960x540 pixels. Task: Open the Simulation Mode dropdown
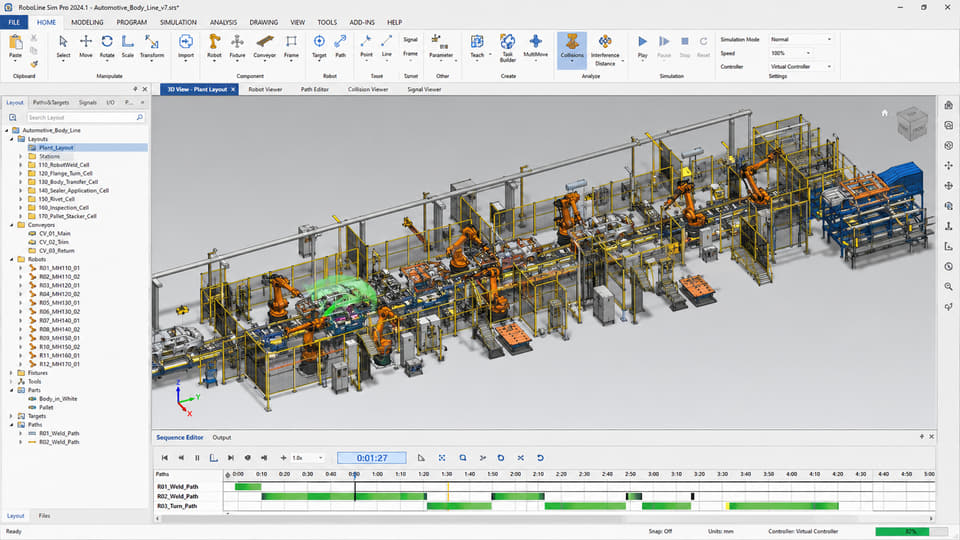tap(801, 39)
